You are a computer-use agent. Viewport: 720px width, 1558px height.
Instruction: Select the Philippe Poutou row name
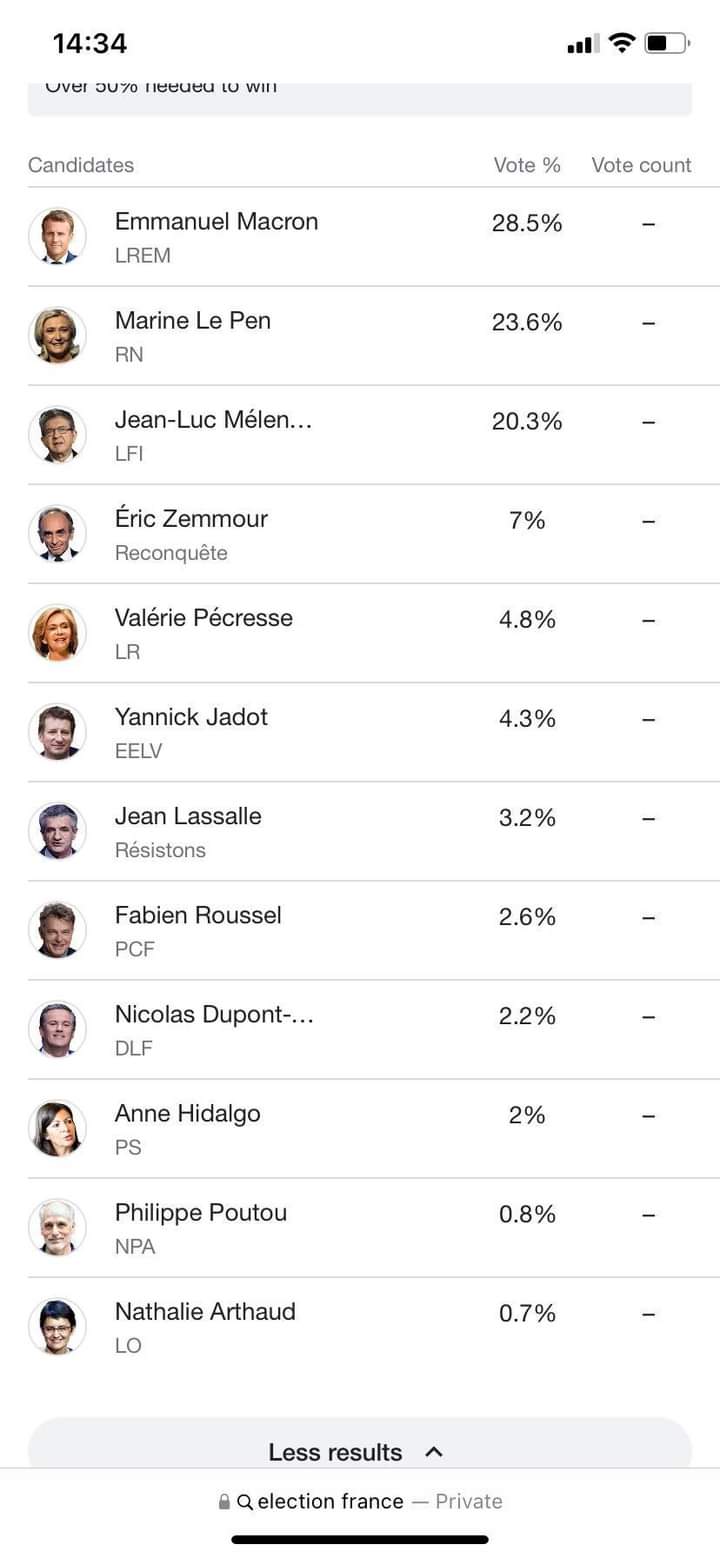(201, 1213)
